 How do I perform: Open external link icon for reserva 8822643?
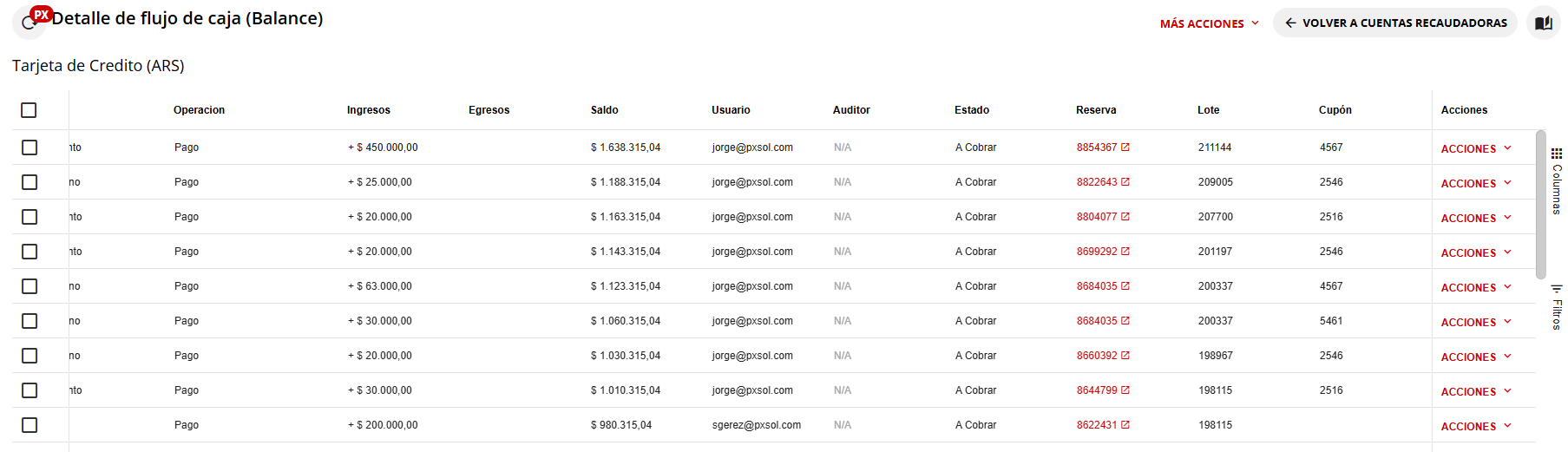click(x=1125, y=182)
